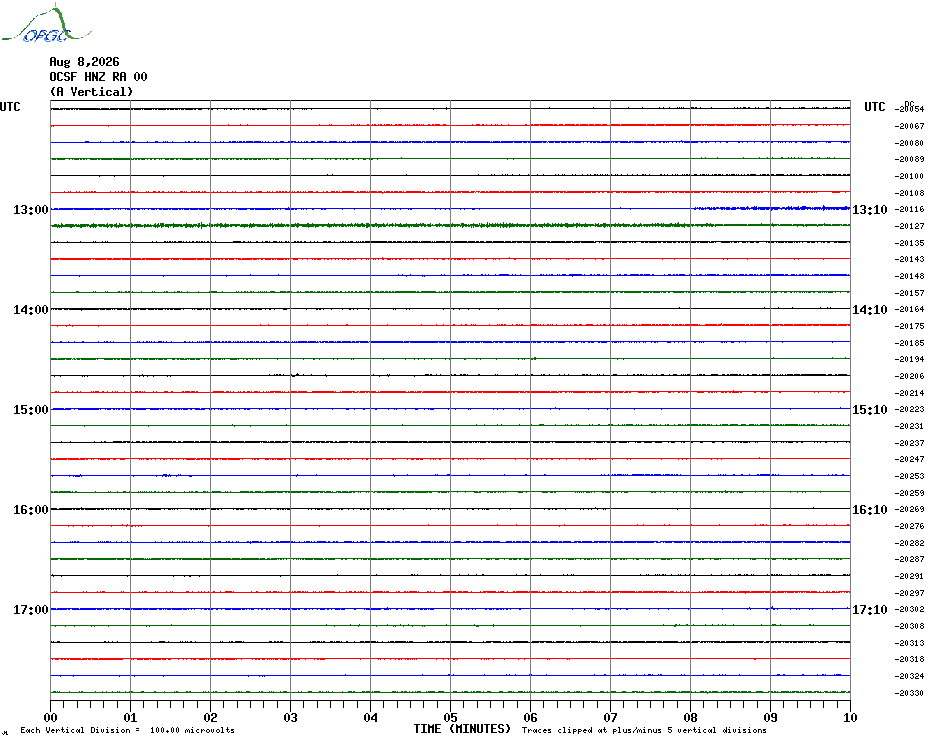Screen dimensions: 930x744
Task: Click the DC offset value '-20157'
Action: click(x=909, y=293)
